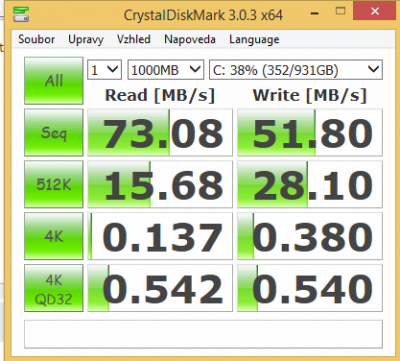Screen dimensions: 400x361
Task: Expand the C: drive selection dropdown
Action: (x=296, y=70)
